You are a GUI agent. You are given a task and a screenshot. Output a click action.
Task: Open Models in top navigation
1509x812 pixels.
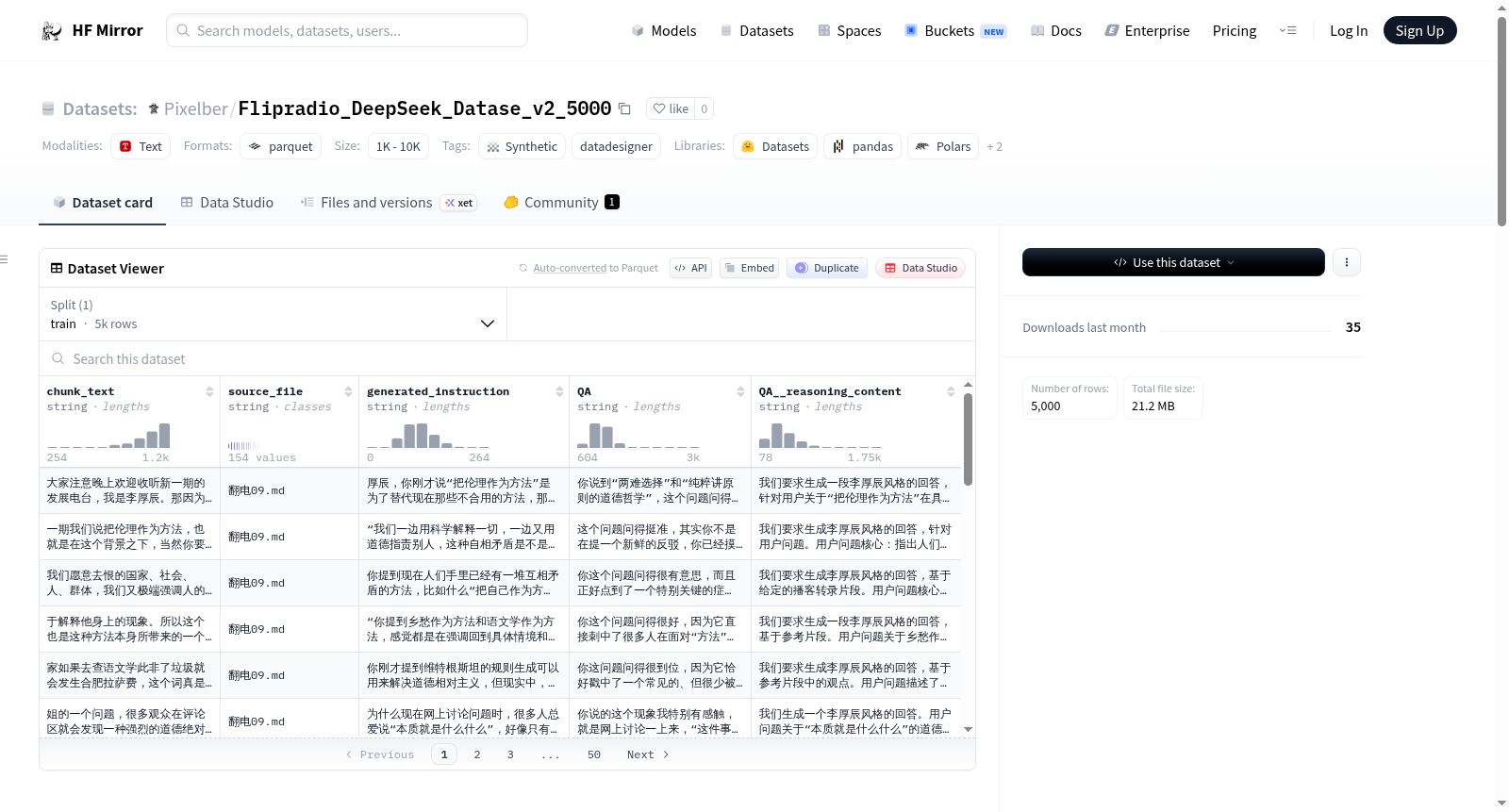pyautogui.click(x=664, y=30)
